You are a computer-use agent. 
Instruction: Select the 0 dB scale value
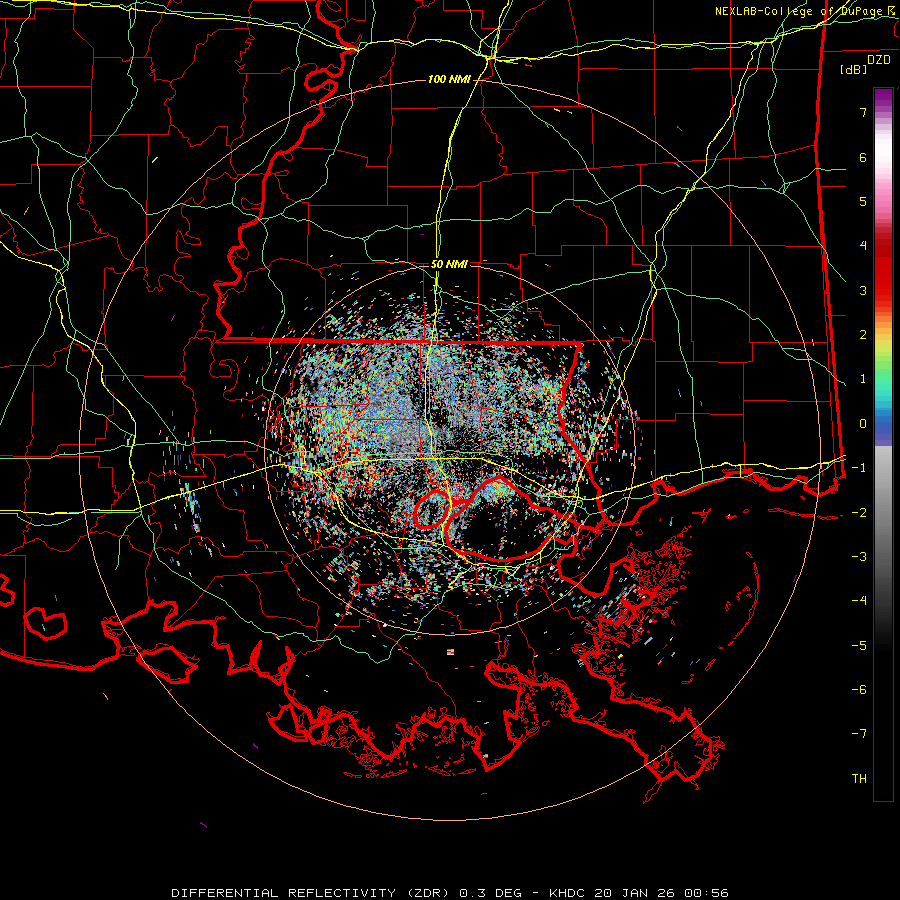pos(863,424)
